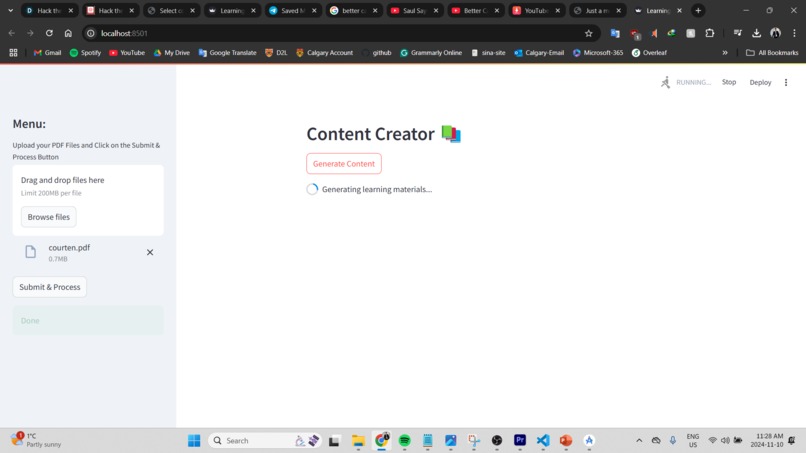Open the clock showing 11:28 AM

point(766,440)
